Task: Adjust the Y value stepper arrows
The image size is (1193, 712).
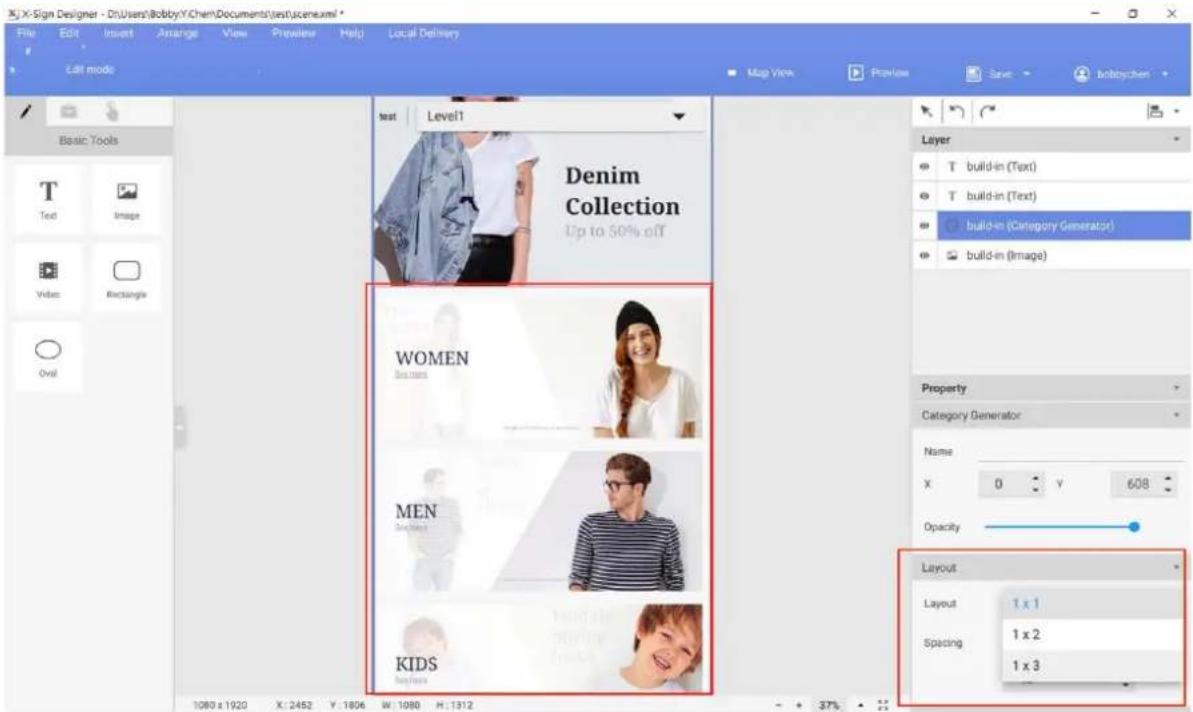Action: 1168,484
